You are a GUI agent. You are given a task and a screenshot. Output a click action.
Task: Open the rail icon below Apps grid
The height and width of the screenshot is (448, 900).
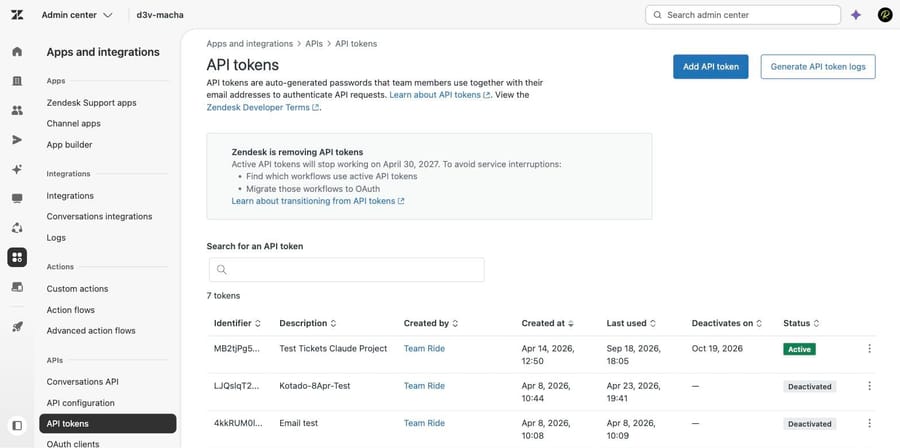17,287
